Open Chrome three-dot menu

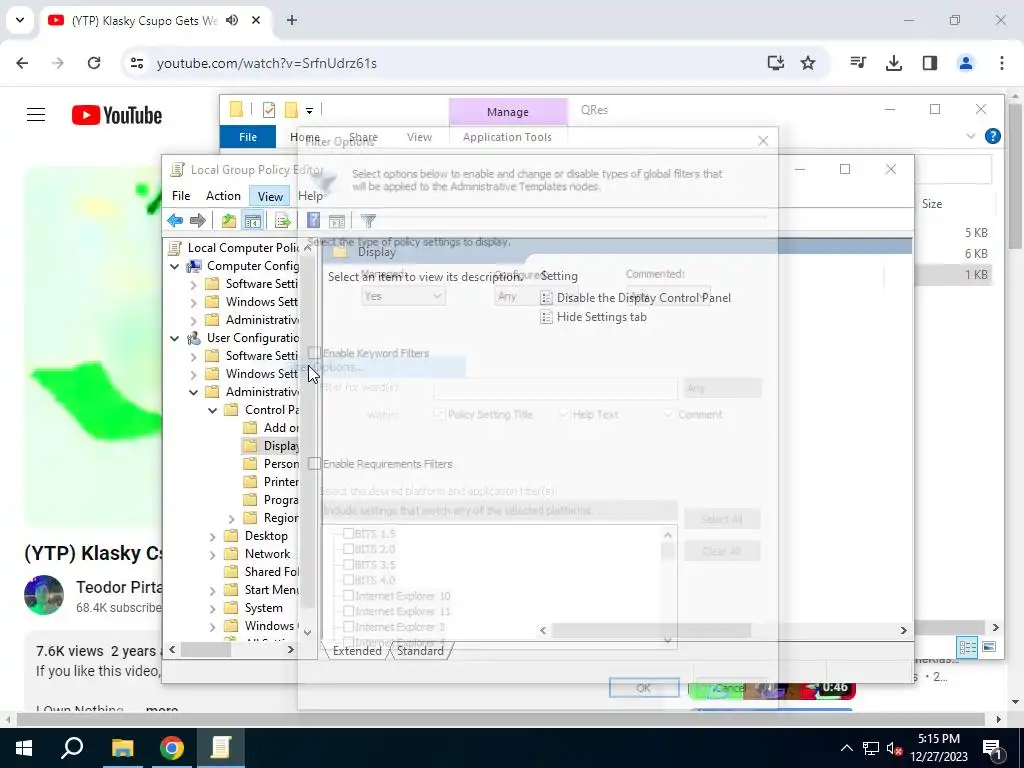[x=1002, y=63]
